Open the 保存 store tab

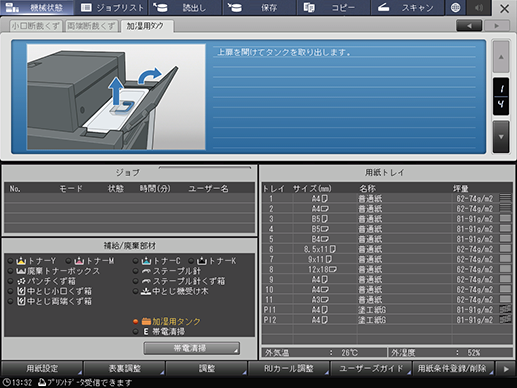click(x=259, y=7)
